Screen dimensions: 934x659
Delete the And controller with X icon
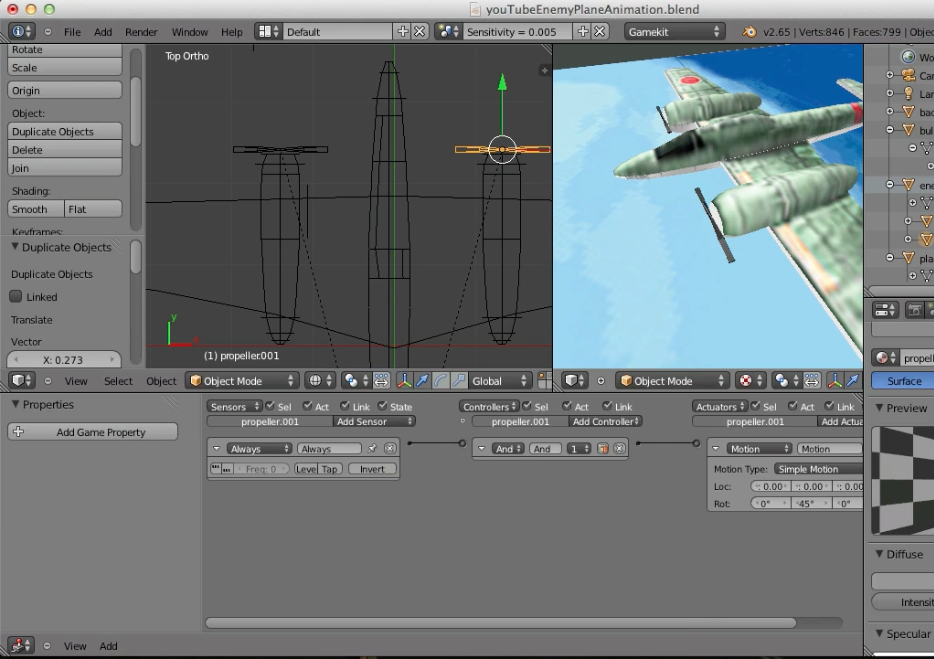tap(620, 449)
